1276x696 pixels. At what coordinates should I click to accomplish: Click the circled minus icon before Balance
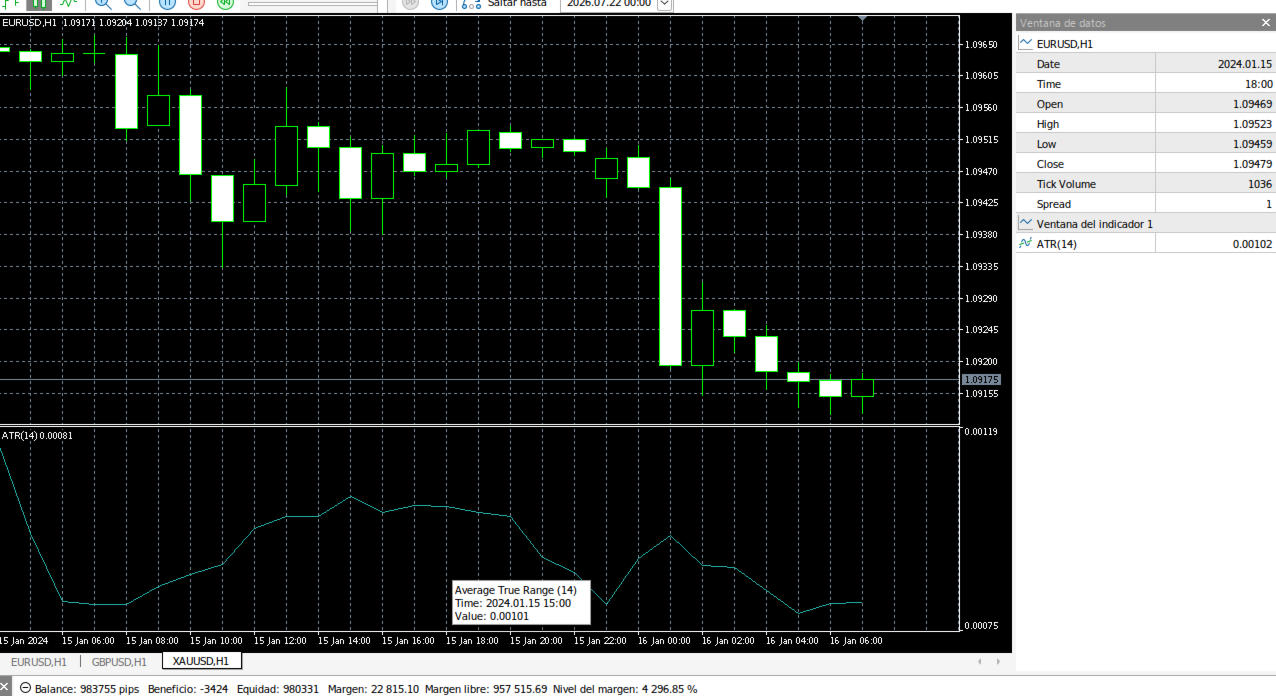25,689
